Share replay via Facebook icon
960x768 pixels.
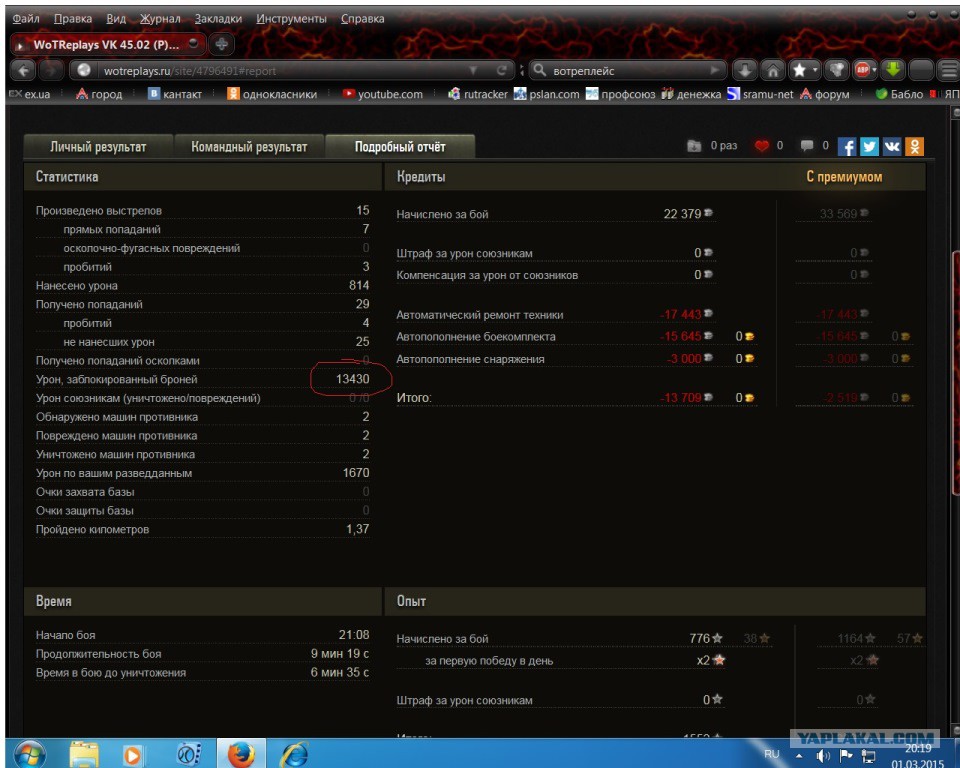(846, 146)
